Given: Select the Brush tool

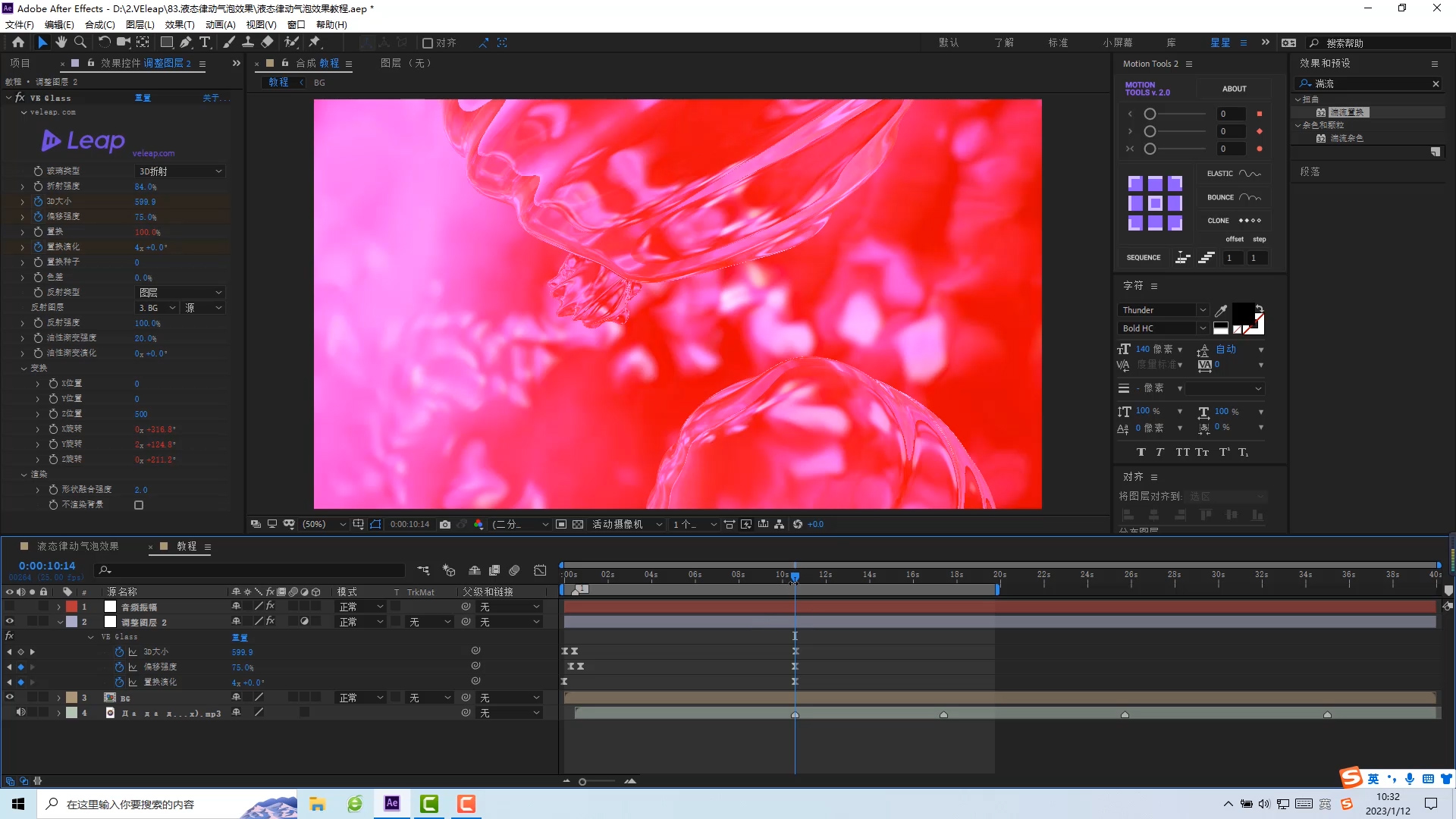Looking at the screenshot, I should tap(229, 42).
